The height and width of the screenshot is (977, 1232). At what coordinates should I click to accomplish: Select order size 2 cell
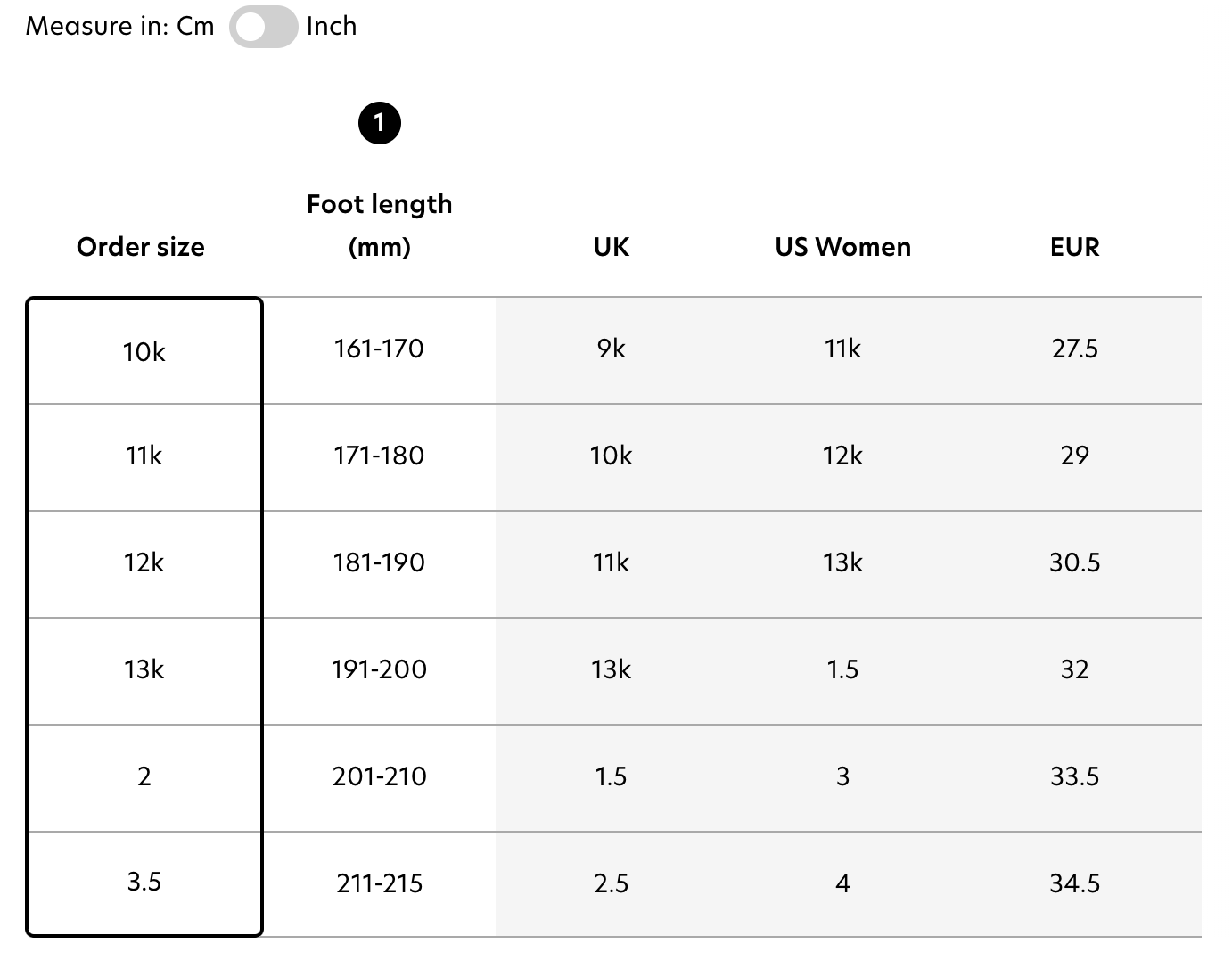click(x=144, y=776)
